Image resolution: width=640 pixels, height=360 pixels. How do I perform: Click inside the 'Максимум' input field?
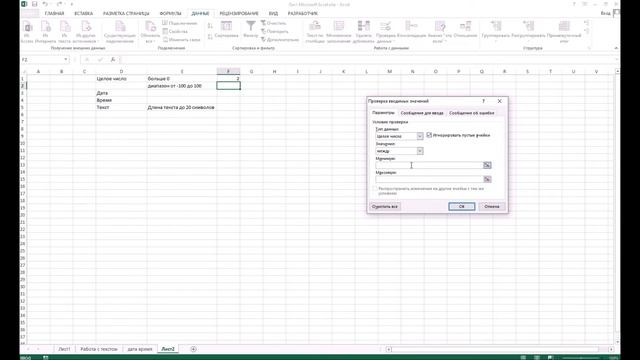click(x=429, y=179)
